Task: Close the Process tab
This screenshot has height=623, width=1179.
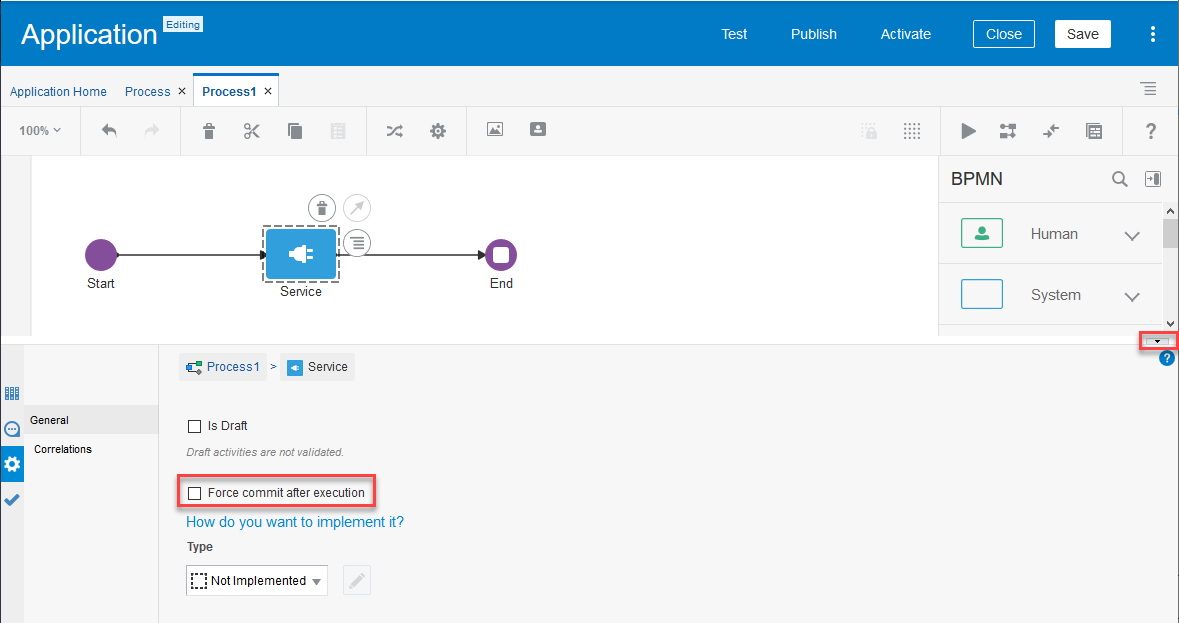Action: tap(182, 91)
